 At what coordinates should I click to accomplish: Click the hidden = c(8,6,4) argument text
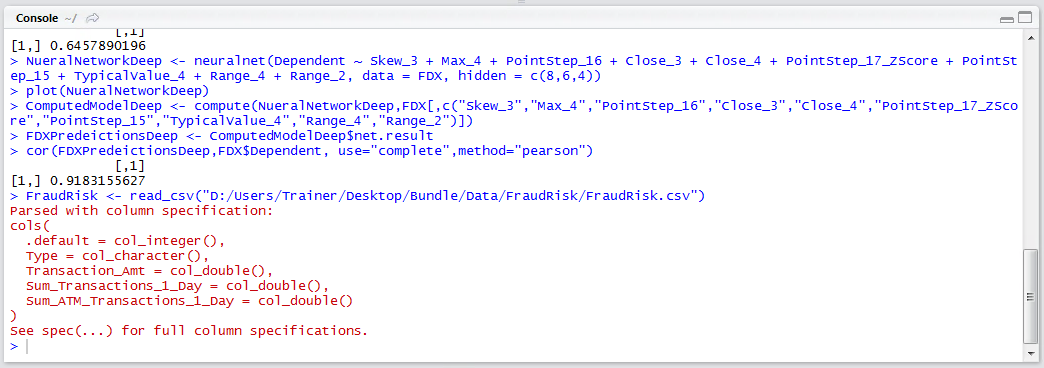[x=530, y=76]
